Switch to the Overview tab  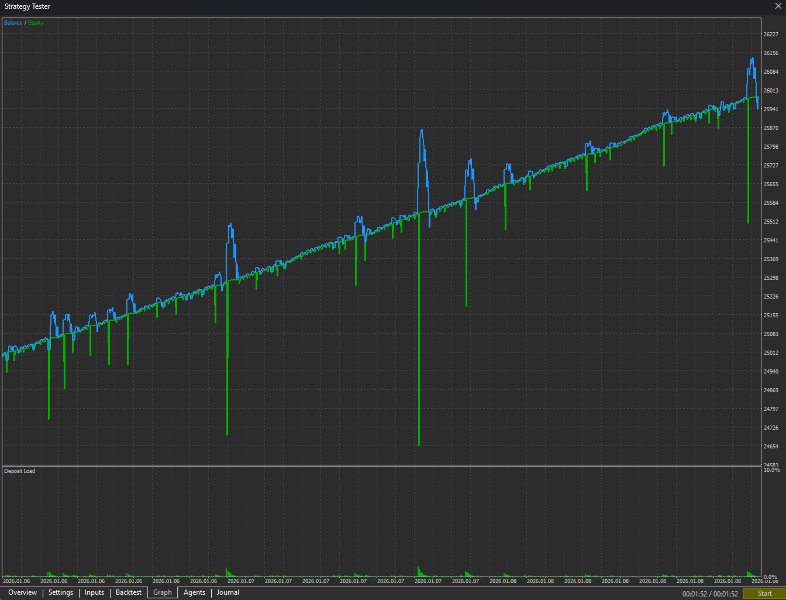[x=22, y=592]
